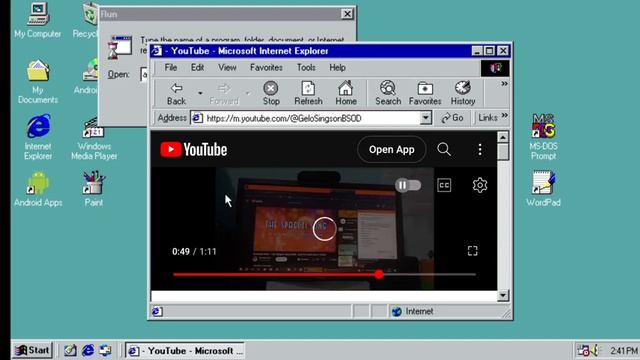Screen dimensions: 640x360
Task: Go to the Home page
Action: point(346,93)
